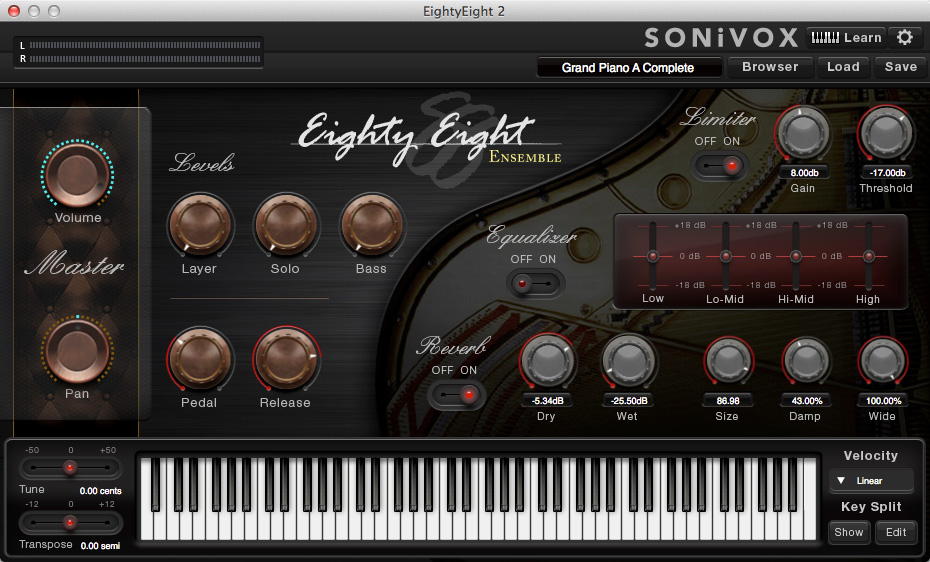Click the -25.50dB Wet value field
The width and height of the screenshot is (930, 562).
pyautogui.click(x=629, y=401)
